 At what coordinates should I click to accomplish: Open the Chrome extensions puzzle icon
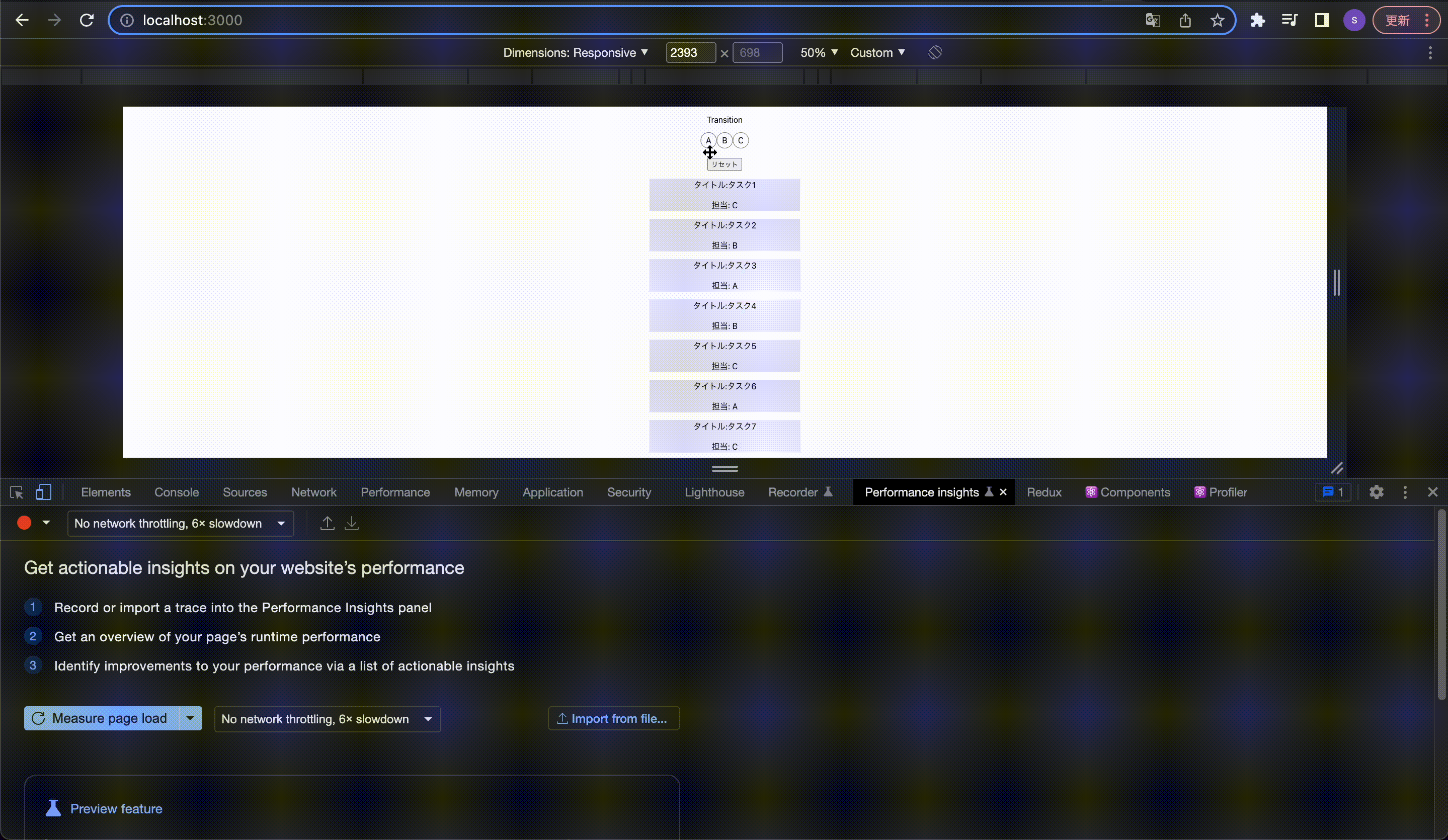click(x=1257, y=21)
